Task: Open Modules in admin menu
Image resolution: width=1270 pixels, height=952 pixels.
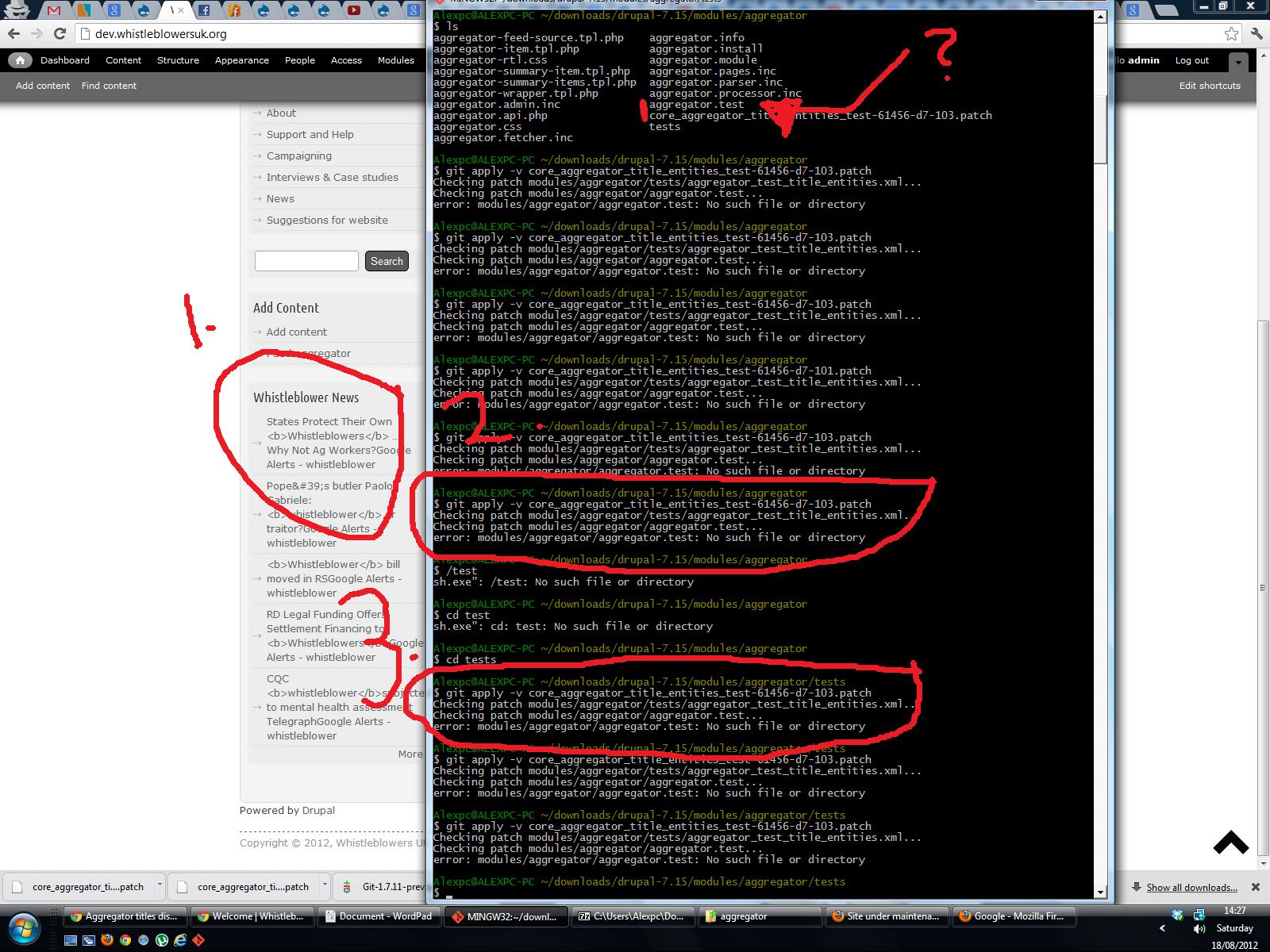Action: point(395,60)
